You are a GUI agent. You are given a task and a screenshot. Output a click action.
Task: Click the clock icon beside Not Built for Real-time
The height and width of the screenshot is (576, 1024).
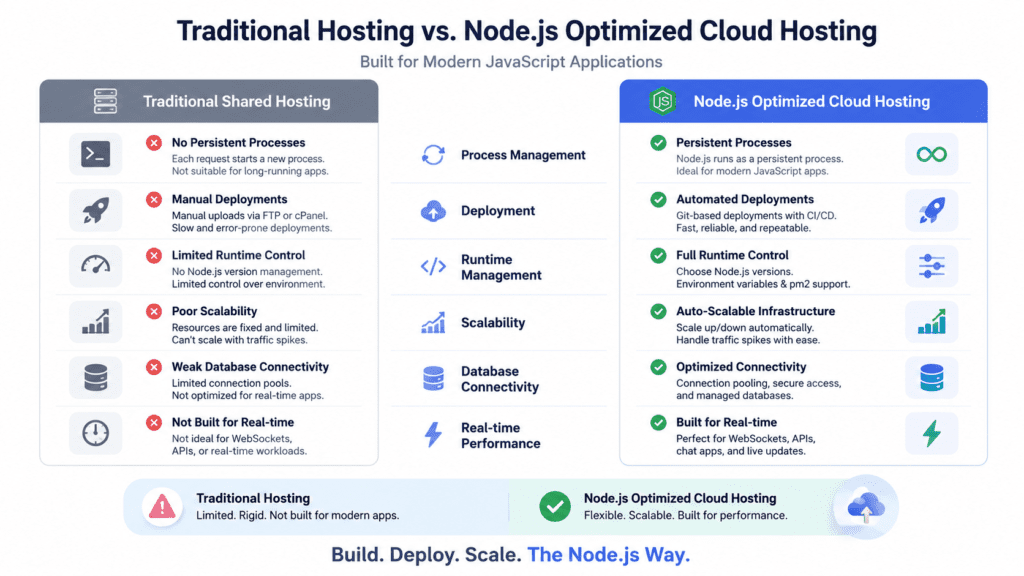tap(95, 433)
